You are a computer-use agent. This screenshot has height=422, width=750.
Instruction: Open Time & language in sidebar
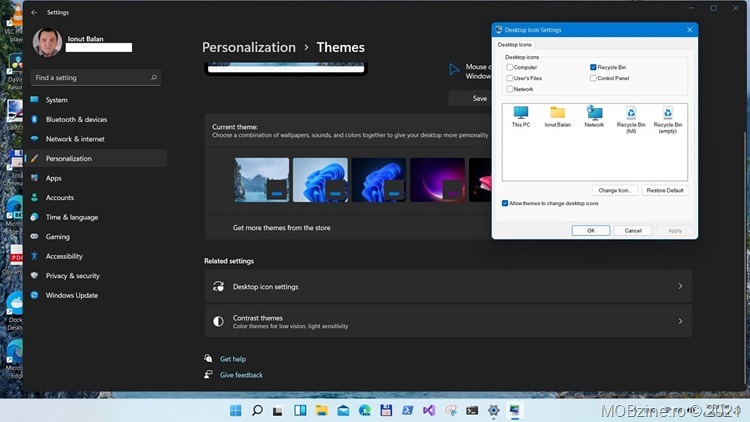click(x=97, y=217)
